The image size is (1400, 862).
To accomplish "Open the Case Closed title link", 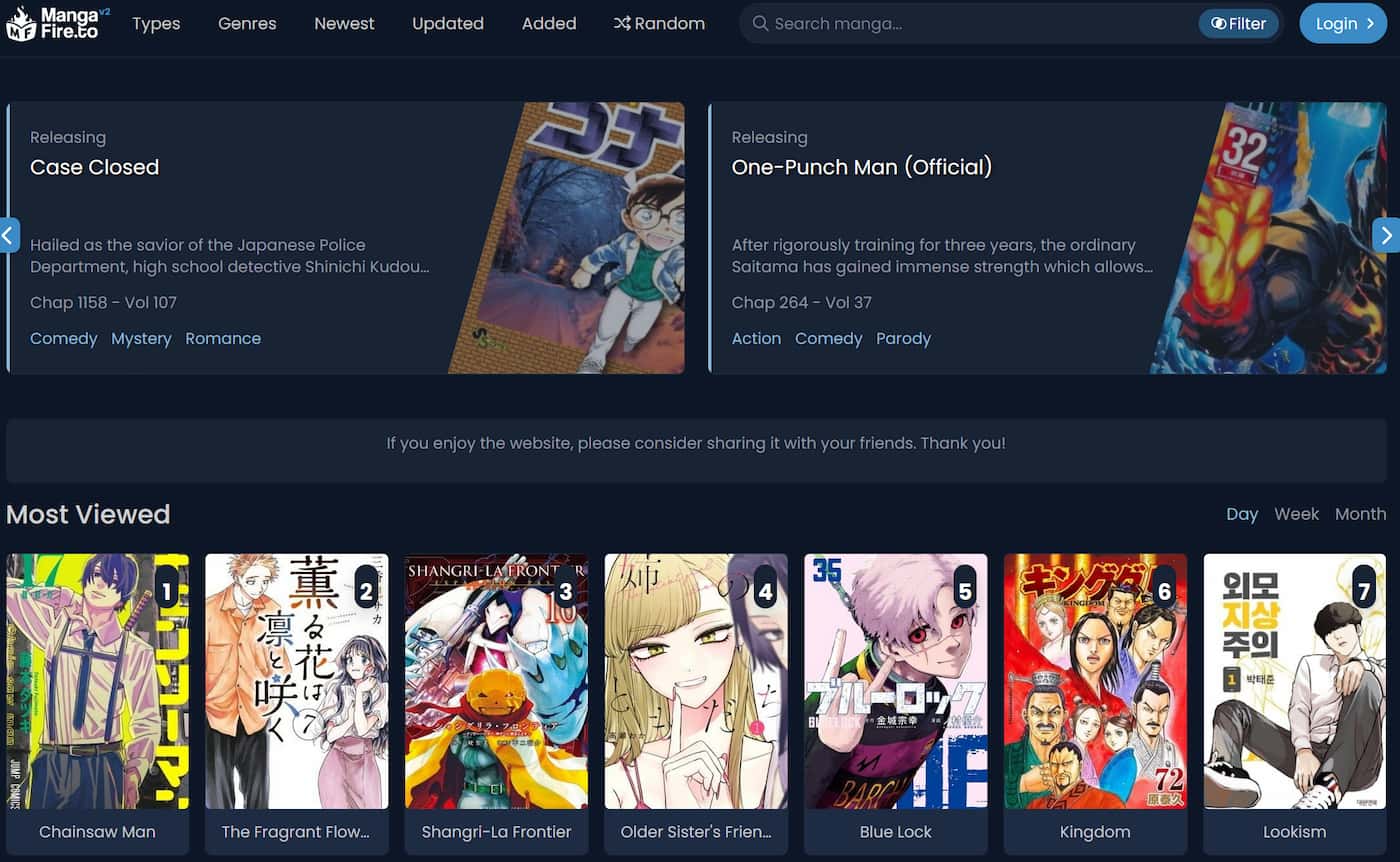I will (x=95, y=167).
